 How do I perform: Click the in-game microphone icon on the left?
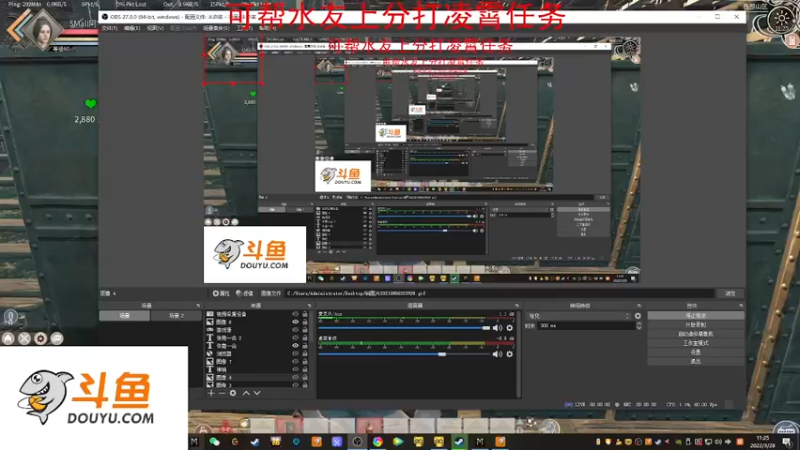pyautogui.click(x=11, y=317)
